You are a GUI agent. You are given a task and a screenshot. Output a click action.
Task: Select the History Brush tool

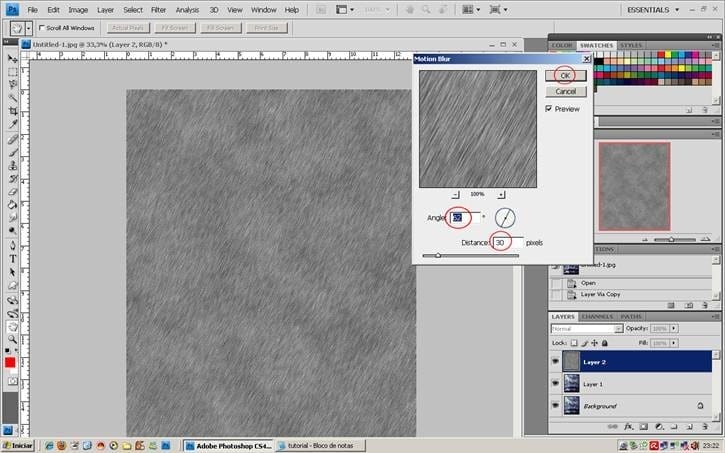point(12,178)
